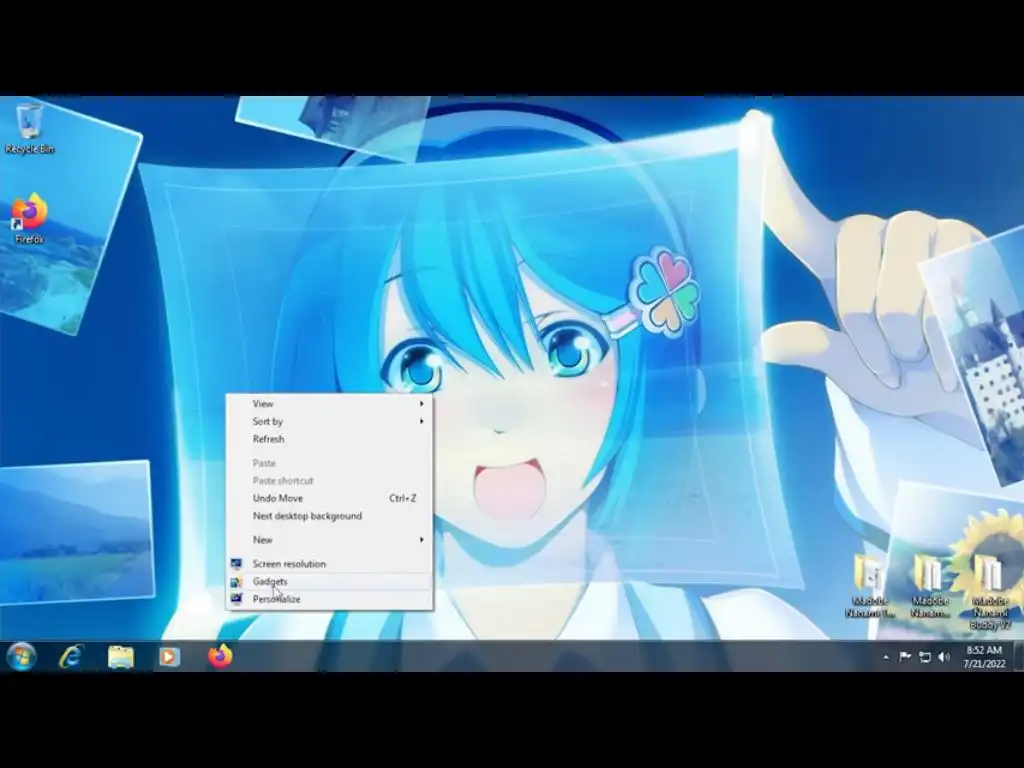Viewport: 1024px width, 768px height.
Task: Click the greyed-out Paste shortcut entry
Action: coord(329,481)
